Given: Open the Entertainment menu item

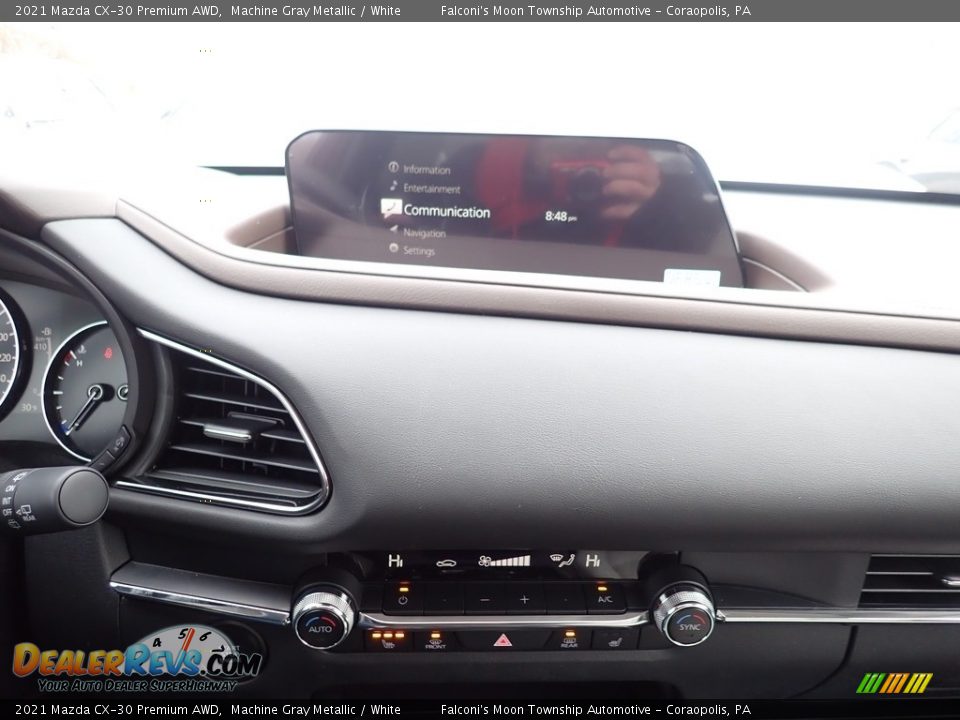Looking at the screenshot, I should pyautogui.click(x=432, y=189).
